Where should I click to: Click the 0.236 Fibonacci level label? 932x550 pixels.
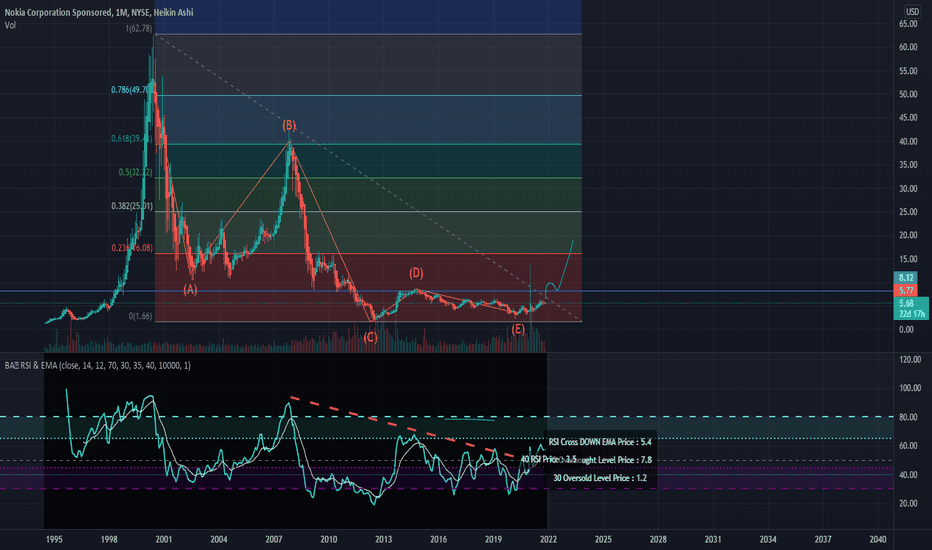[131, 248]
